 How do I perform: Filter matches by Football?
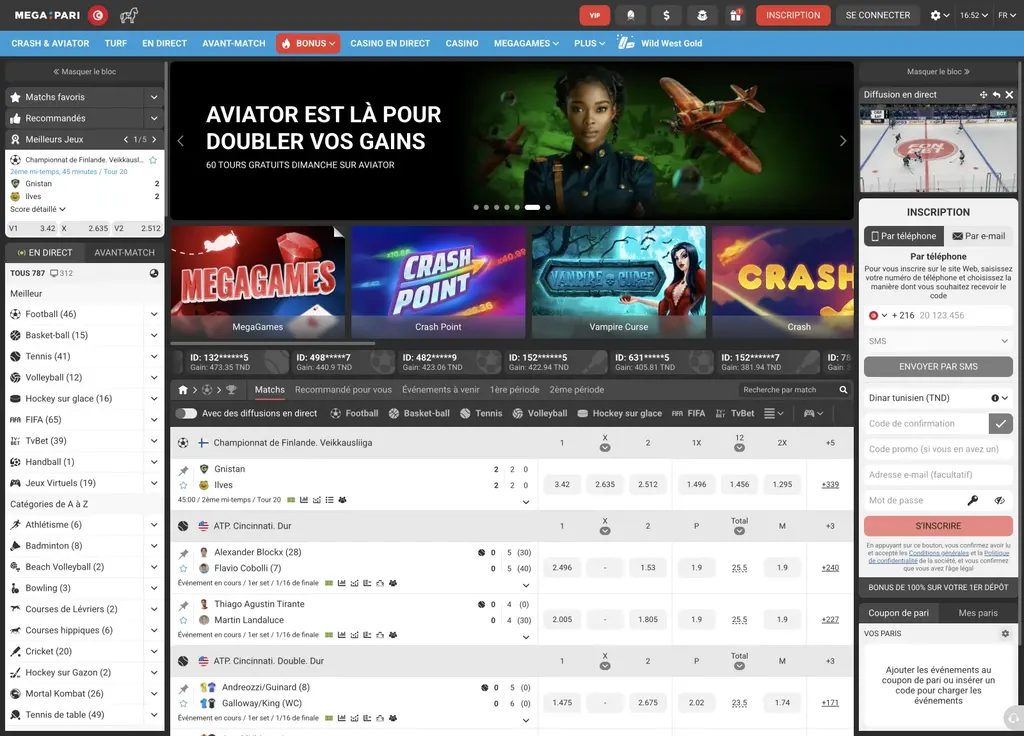354,413
